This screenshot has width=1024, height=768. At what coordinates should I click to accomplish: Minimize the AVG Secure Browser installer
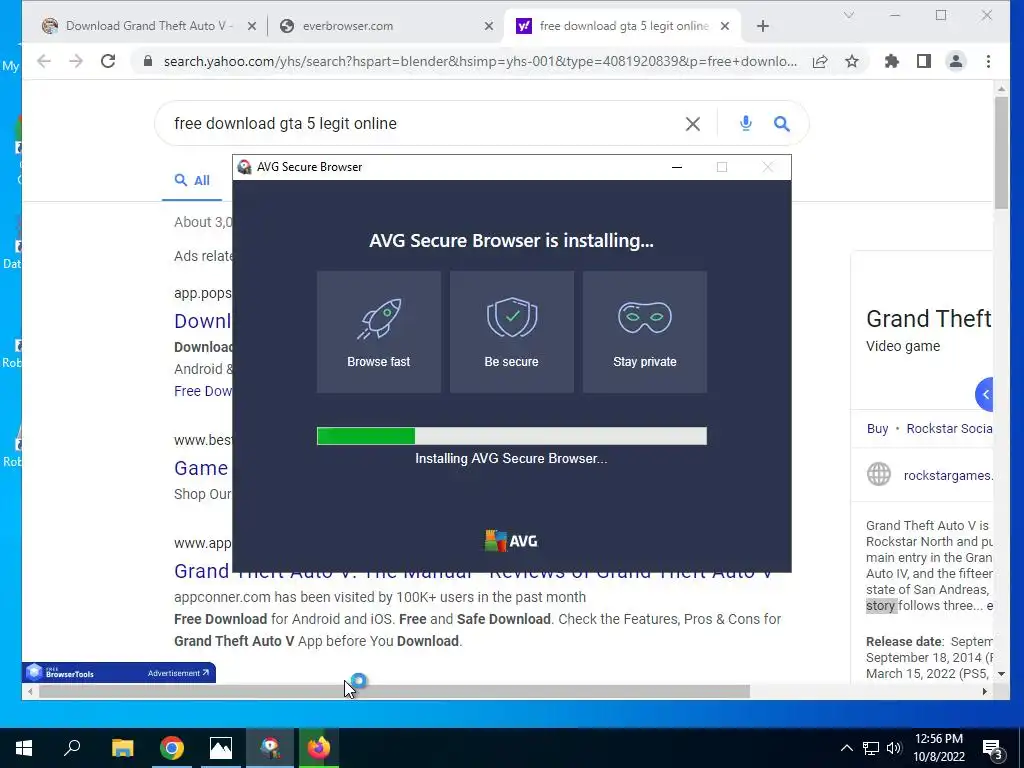pos(677,167)
